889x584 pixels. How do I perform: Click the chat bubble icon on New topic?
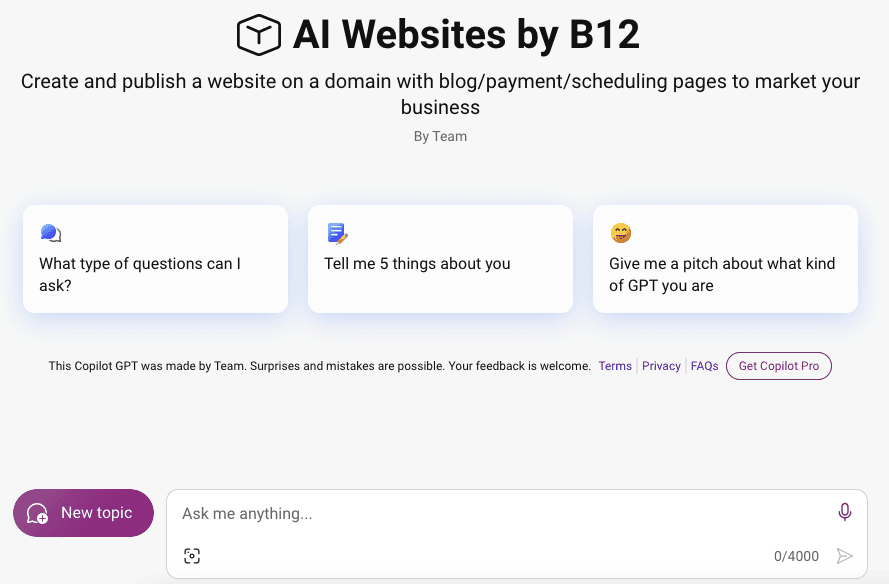(36, 512)
